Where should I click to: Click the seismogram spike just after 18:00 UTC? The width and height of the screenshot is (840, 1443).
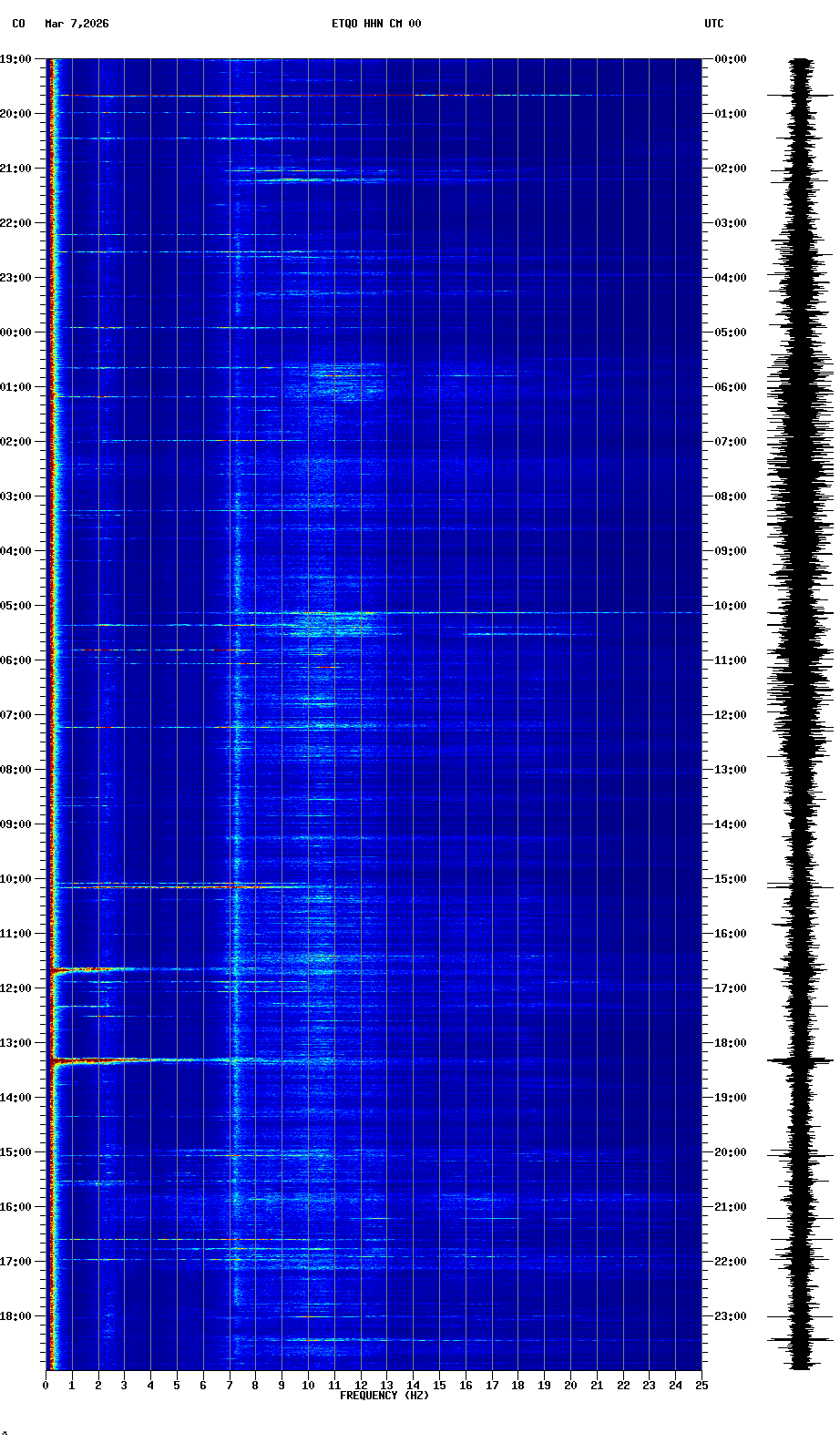pos(800,1060)
